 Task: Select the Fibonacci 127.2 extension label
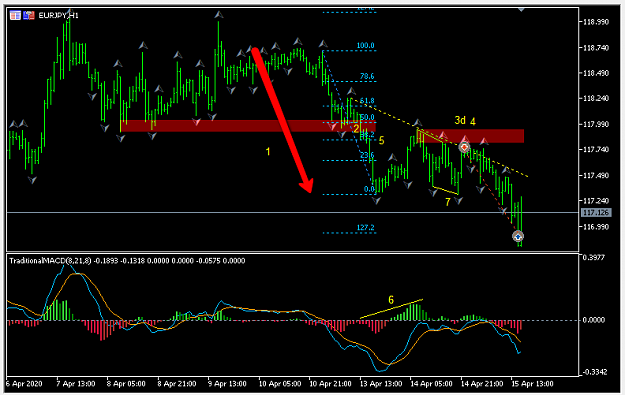(365, 228)
